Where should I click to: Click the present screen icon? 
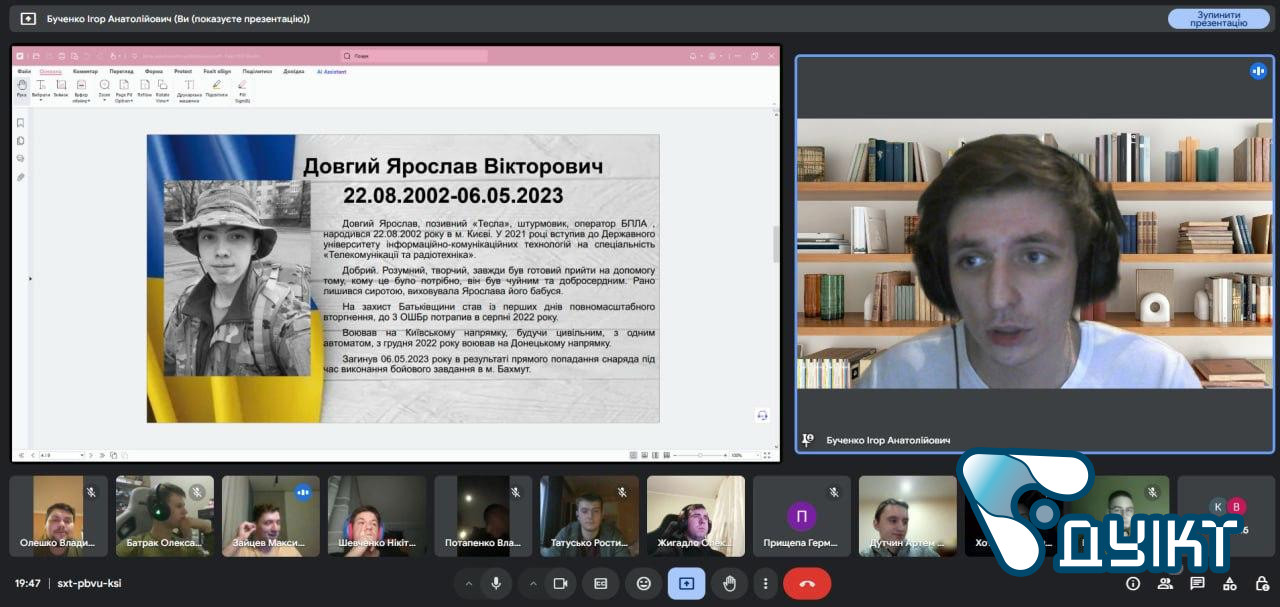pyautogui.click(x=686, y=583)
